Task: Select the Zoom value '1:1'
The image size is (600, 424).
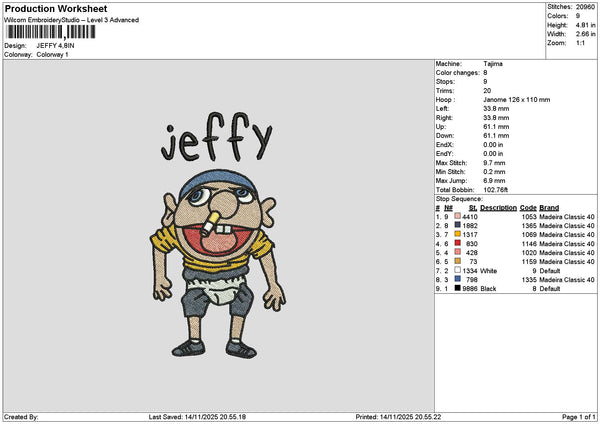Action: [x=580, y=43]
